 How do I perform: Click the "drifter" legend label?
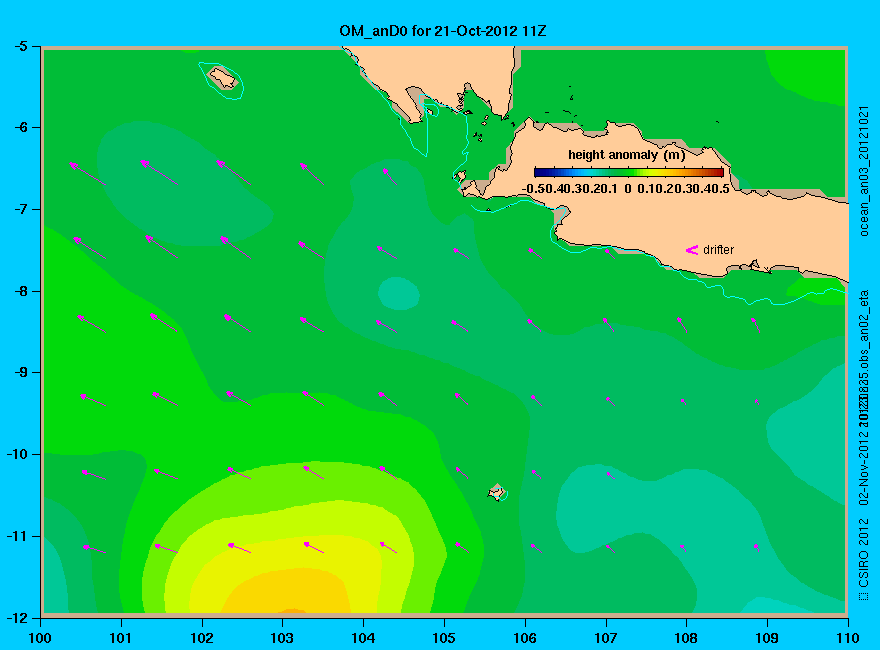(x=718, y=250)
